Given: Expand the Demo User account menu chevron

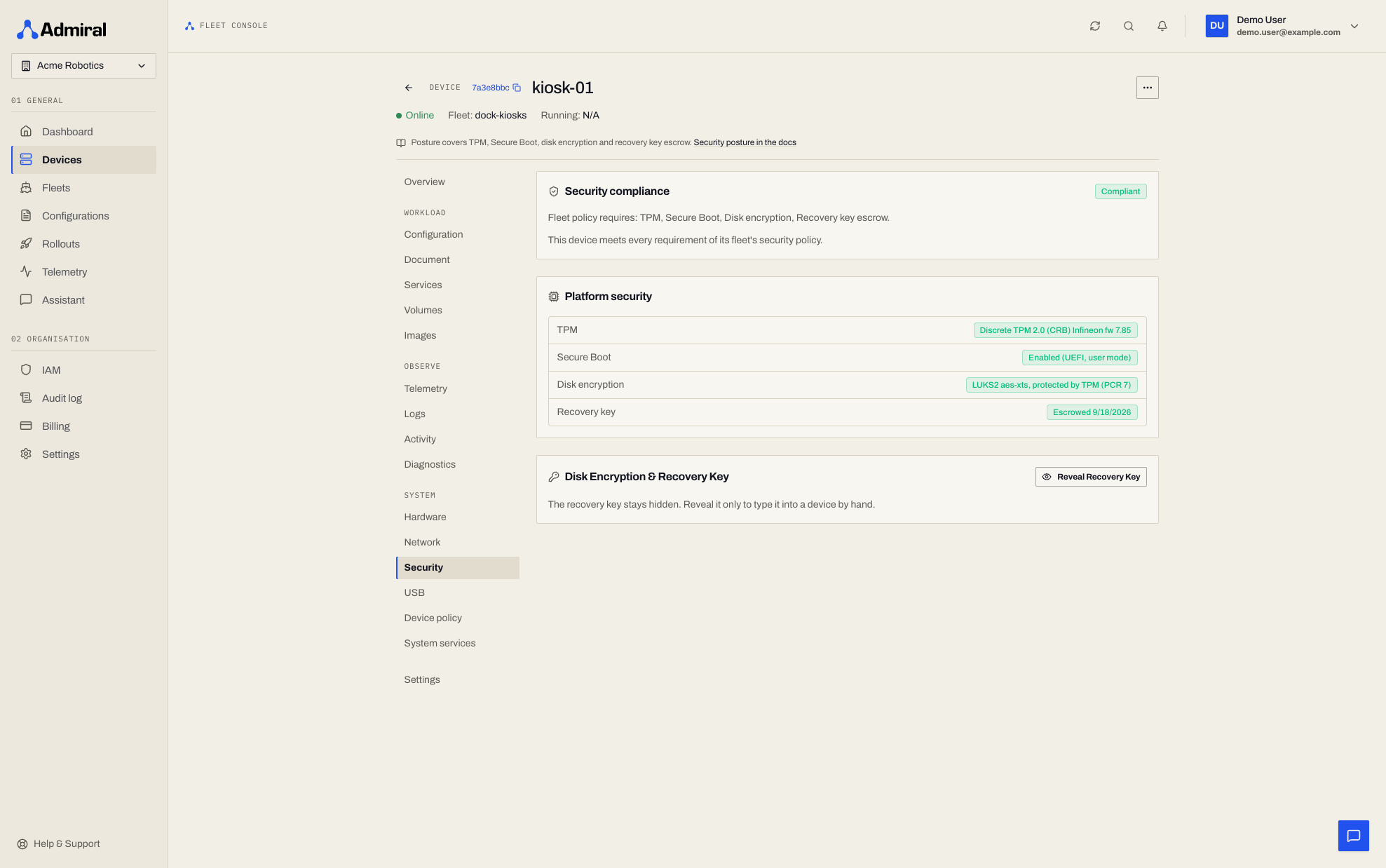Looking at the screenshot, I should pos(1354,26).
